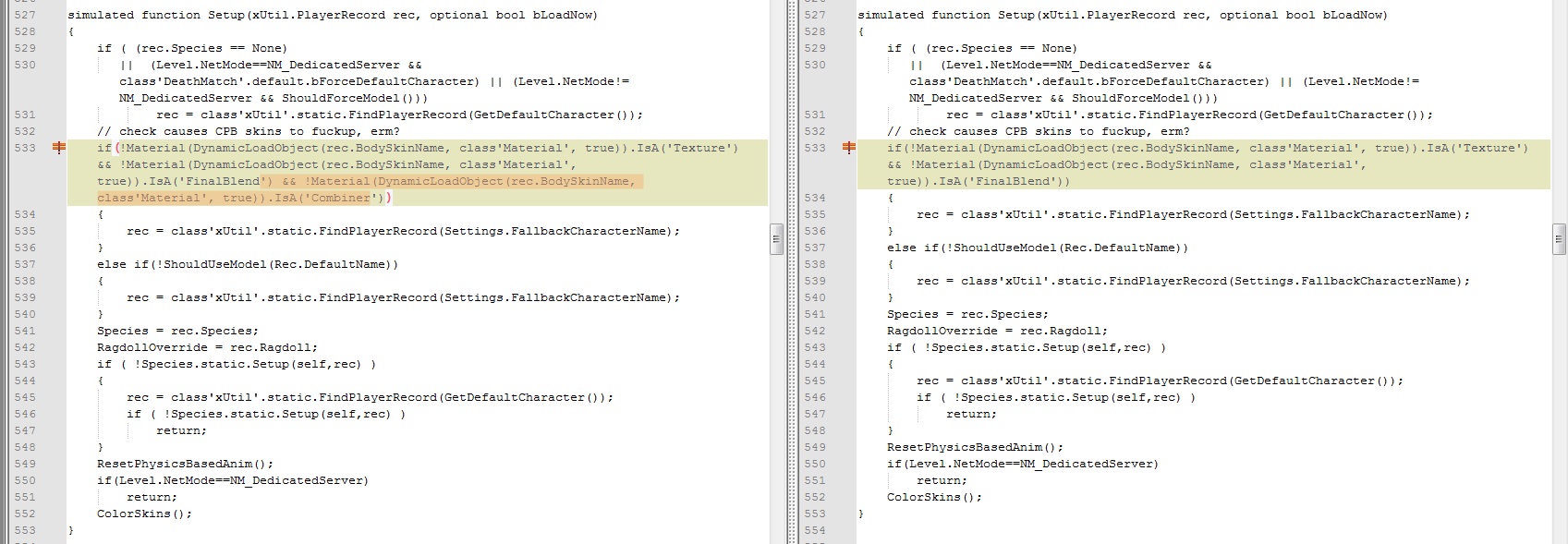Click the highlighted 'Combiner' text in left pane

[341, 198]
